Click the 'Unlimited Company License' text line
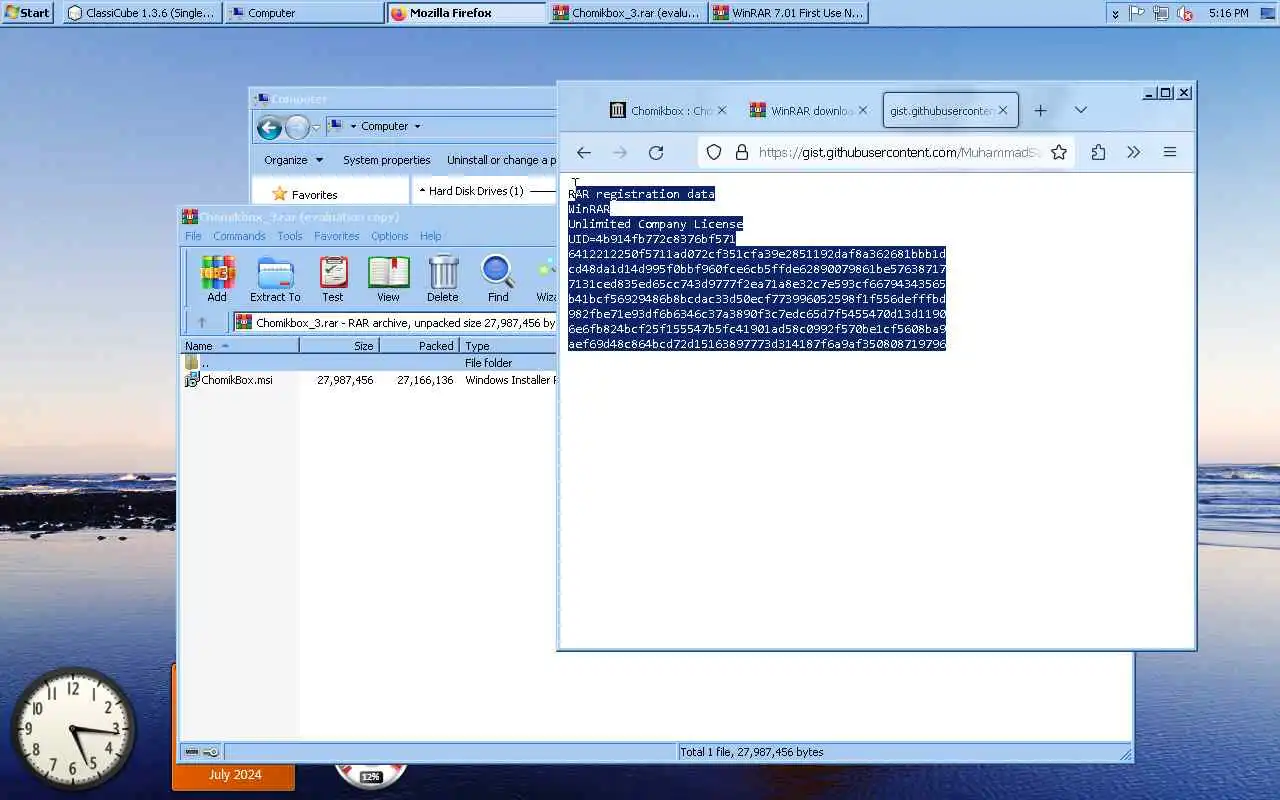 [655, 224]
